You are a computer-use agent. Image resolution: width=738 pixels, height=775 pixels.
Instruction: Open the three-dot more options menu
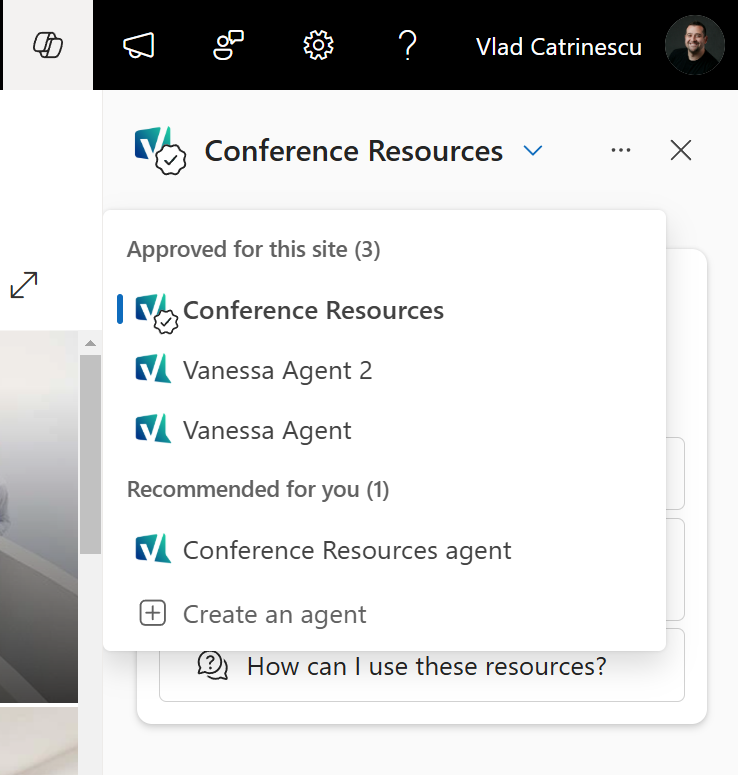tap(621, 150)
